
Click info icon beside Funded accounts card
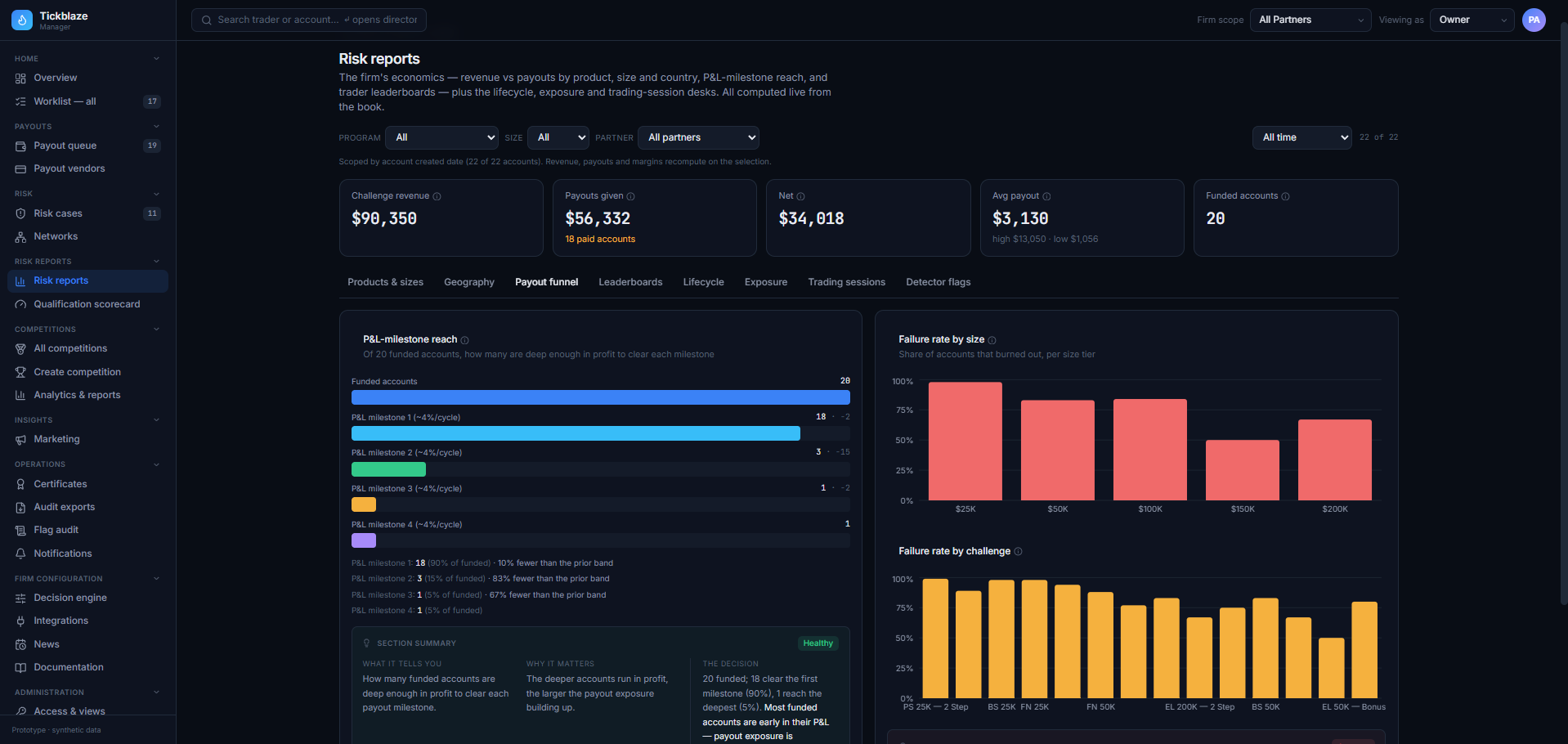pos(1285,196)
